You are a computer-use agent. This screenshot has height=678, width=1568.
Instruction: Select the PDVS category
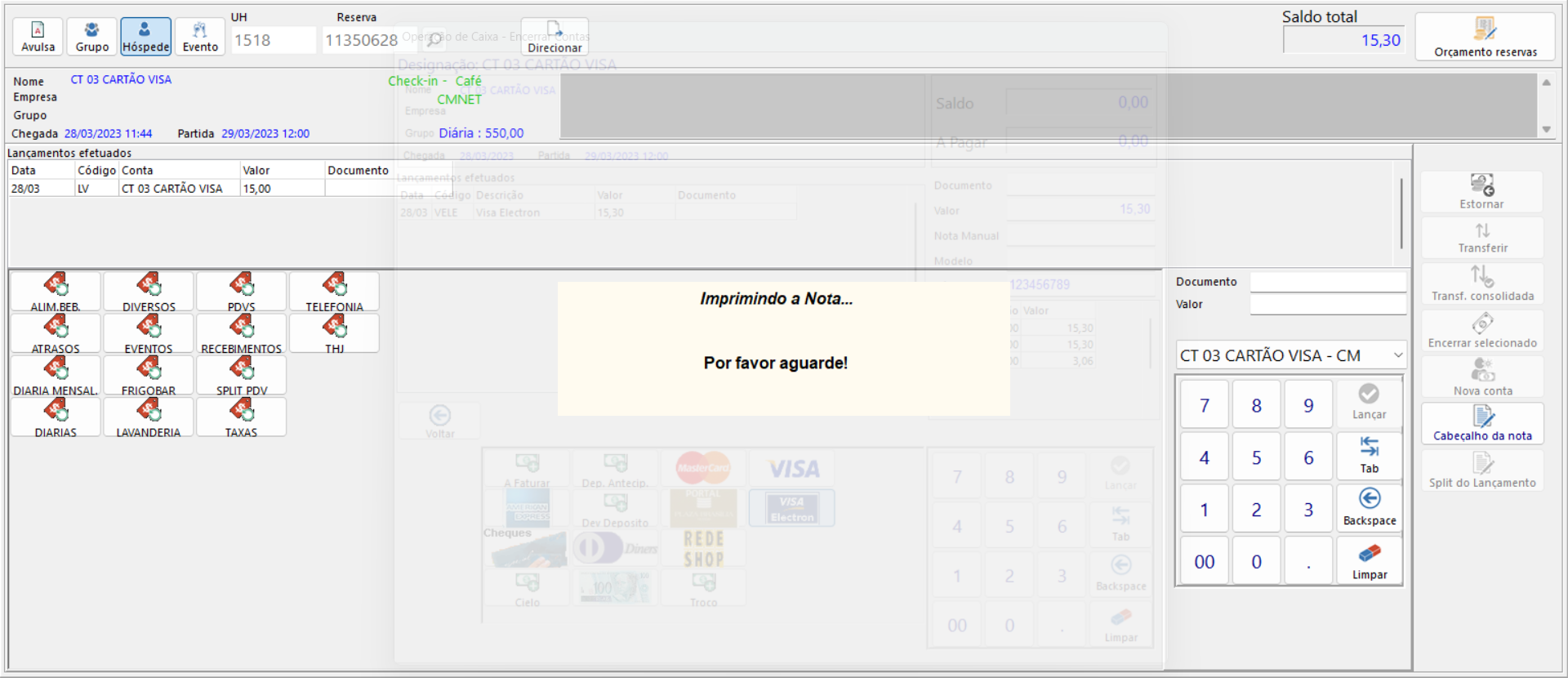pos(242,292)
